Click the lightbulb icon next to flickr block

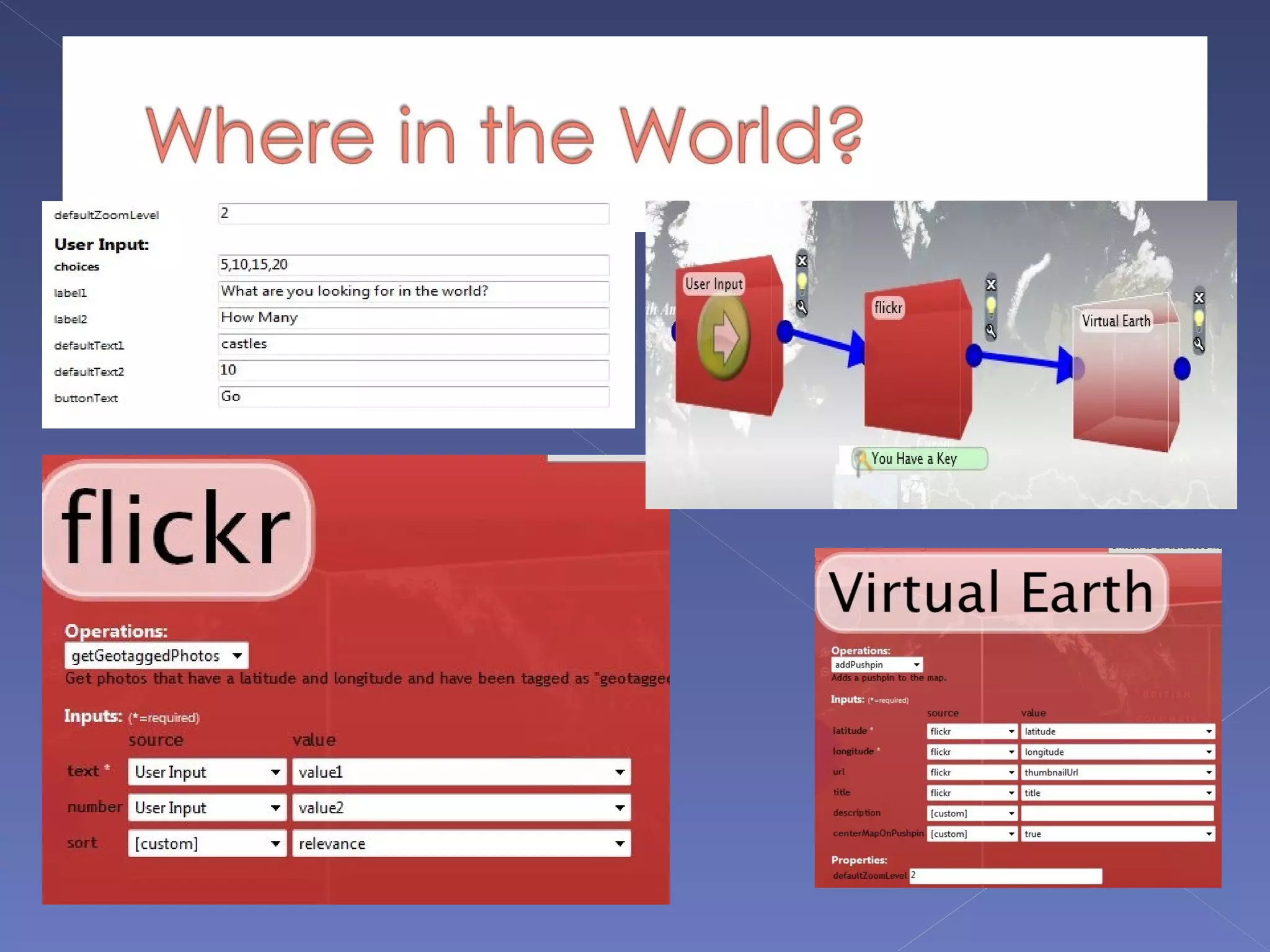990,306
